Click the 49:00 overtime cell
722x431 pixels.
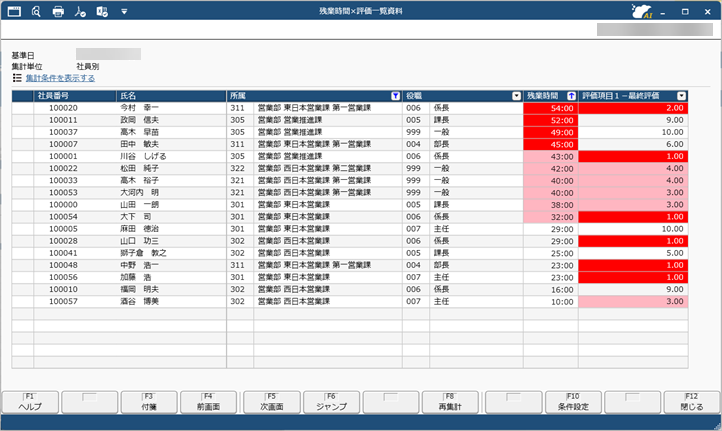coord(551,132)
